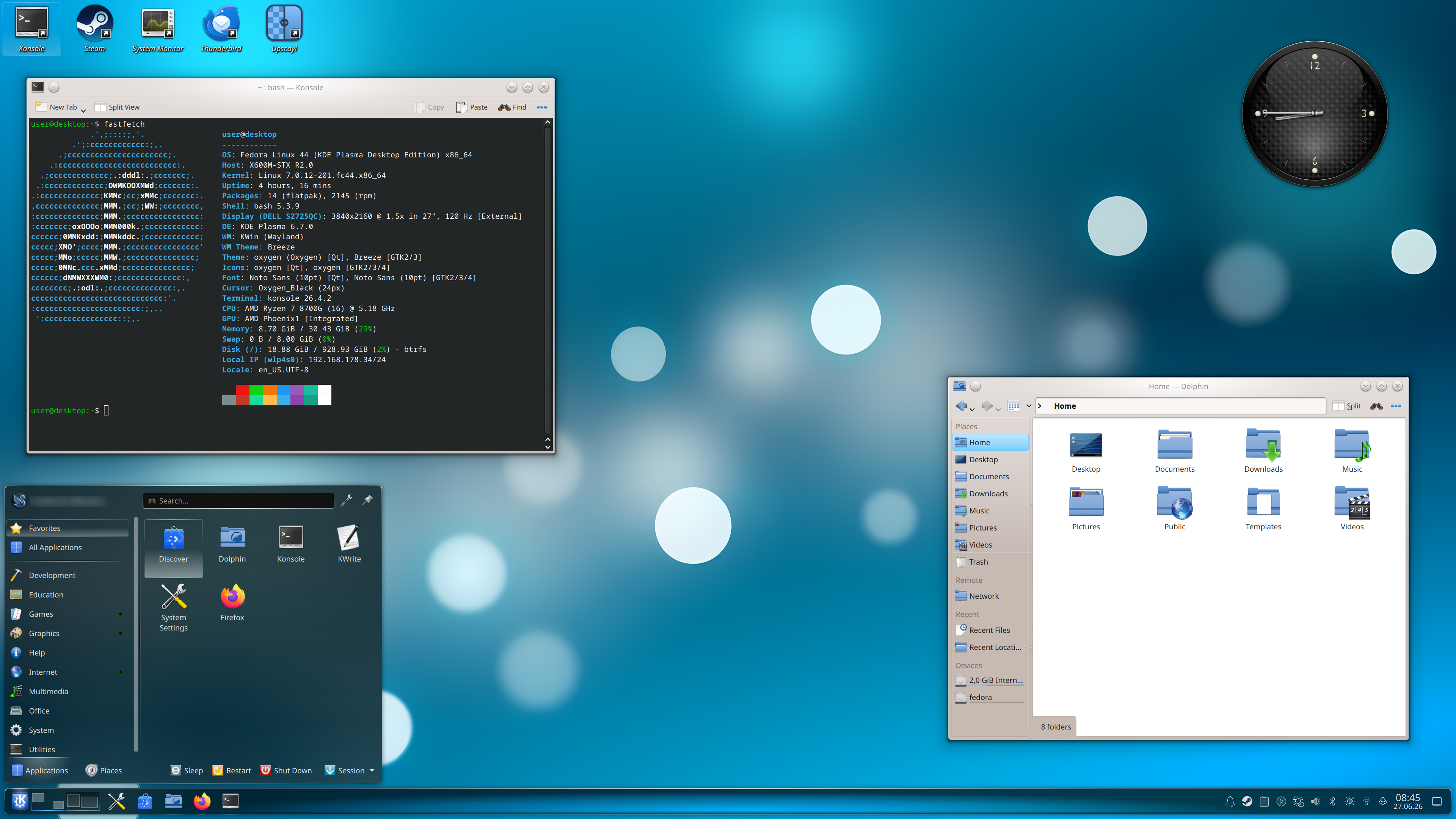Click System Settings icon in the taskbar
The height and width of the screenshot is (819, 1456).
(116, 801)
